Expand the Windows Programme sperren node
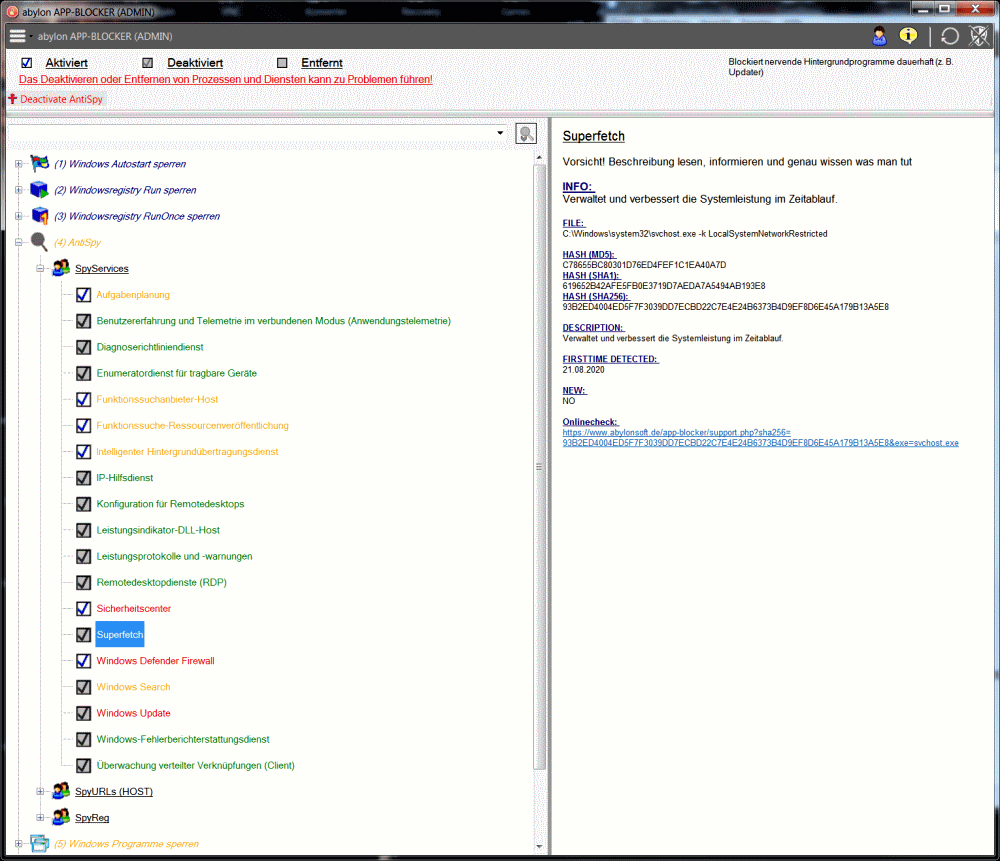 pos(18,844)
